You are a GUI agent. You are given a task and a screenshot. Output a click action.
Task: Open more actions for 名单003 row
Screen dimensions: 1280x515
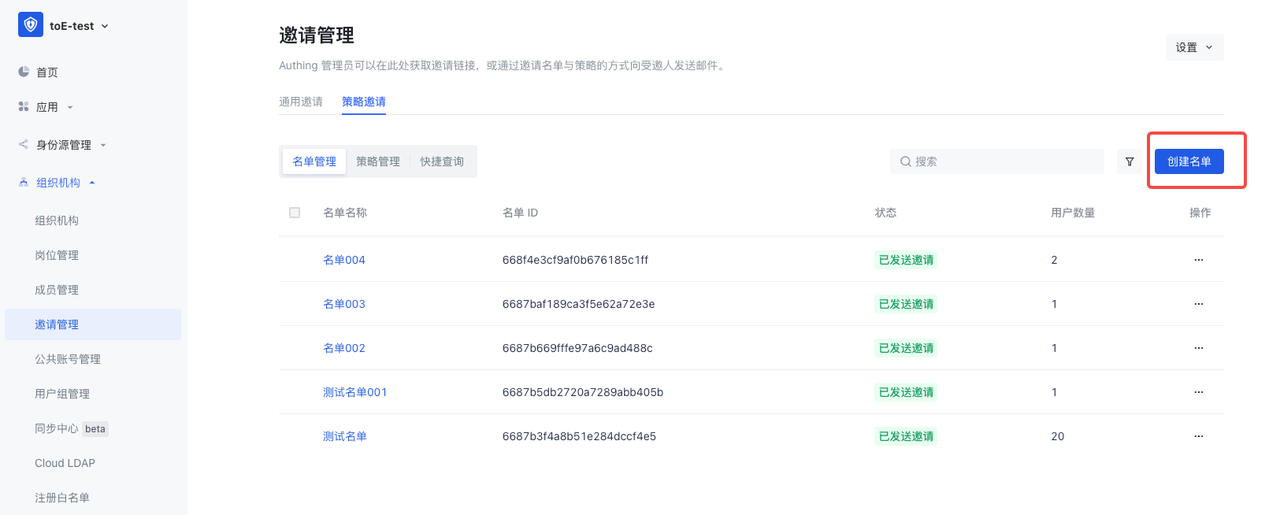tap(1198, 304)
